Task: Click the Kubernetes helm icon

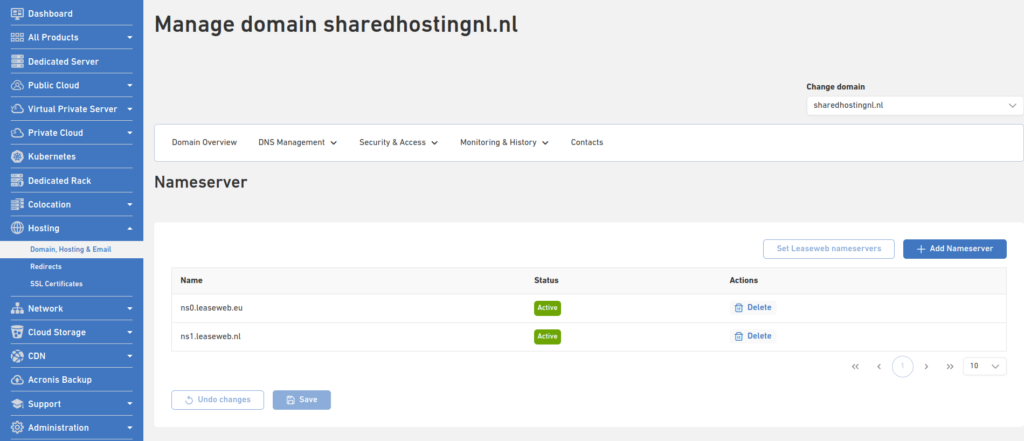Action: tap(17, 156)
